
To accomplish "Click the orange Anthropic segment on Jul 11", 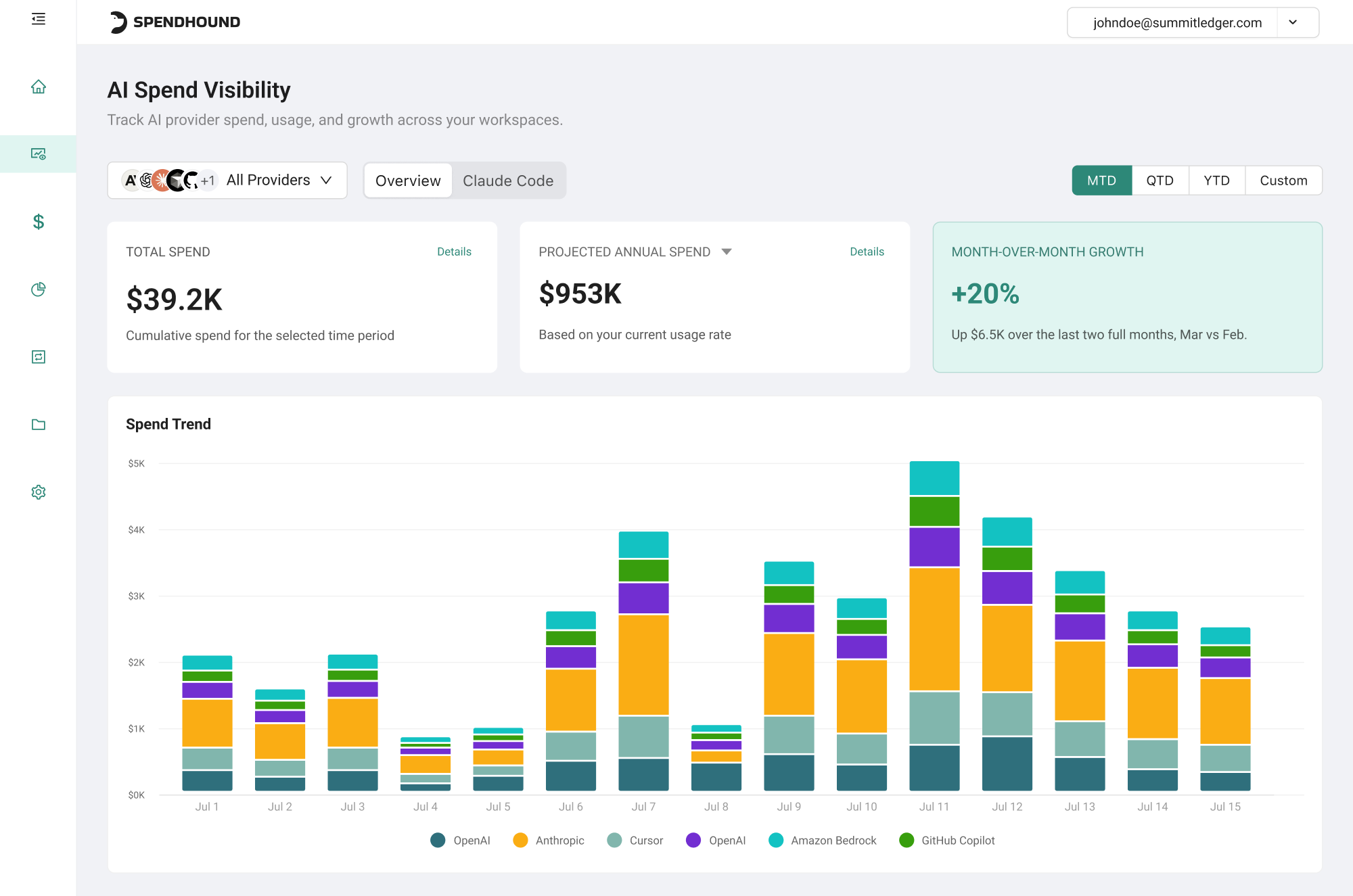I will tap(934, 629).
